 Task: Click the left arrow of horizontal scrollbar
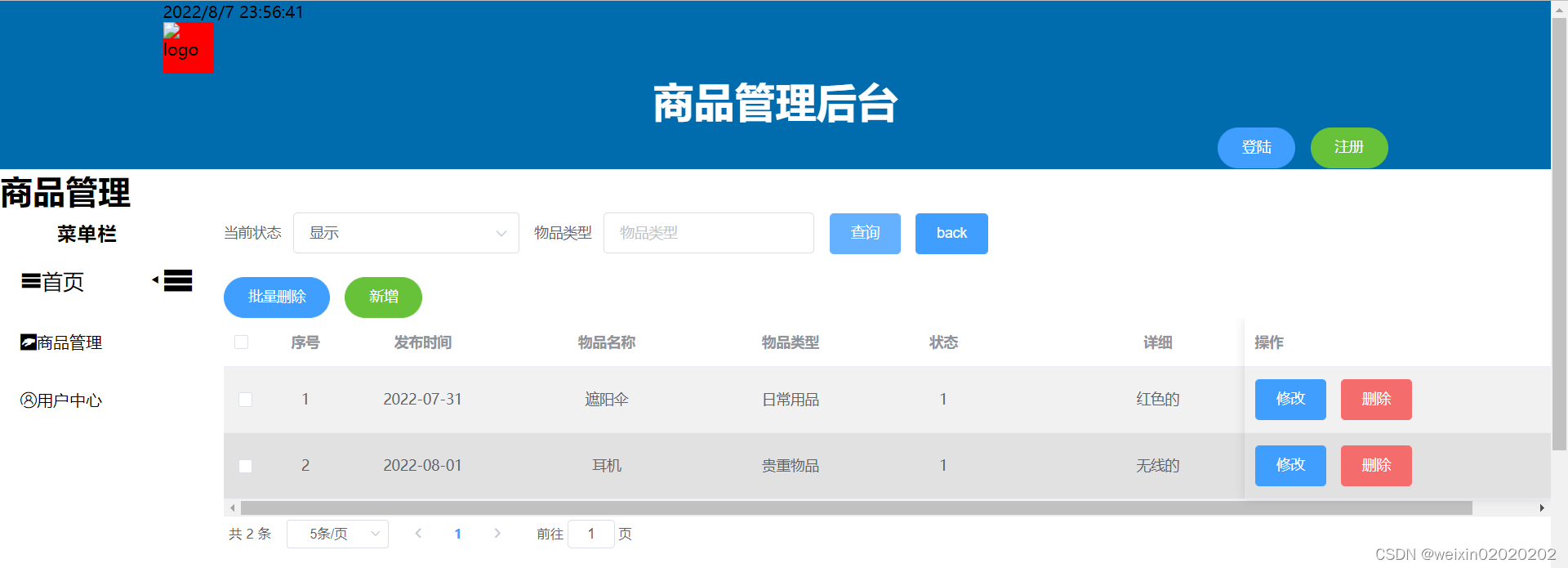click(x=233, y=508)
